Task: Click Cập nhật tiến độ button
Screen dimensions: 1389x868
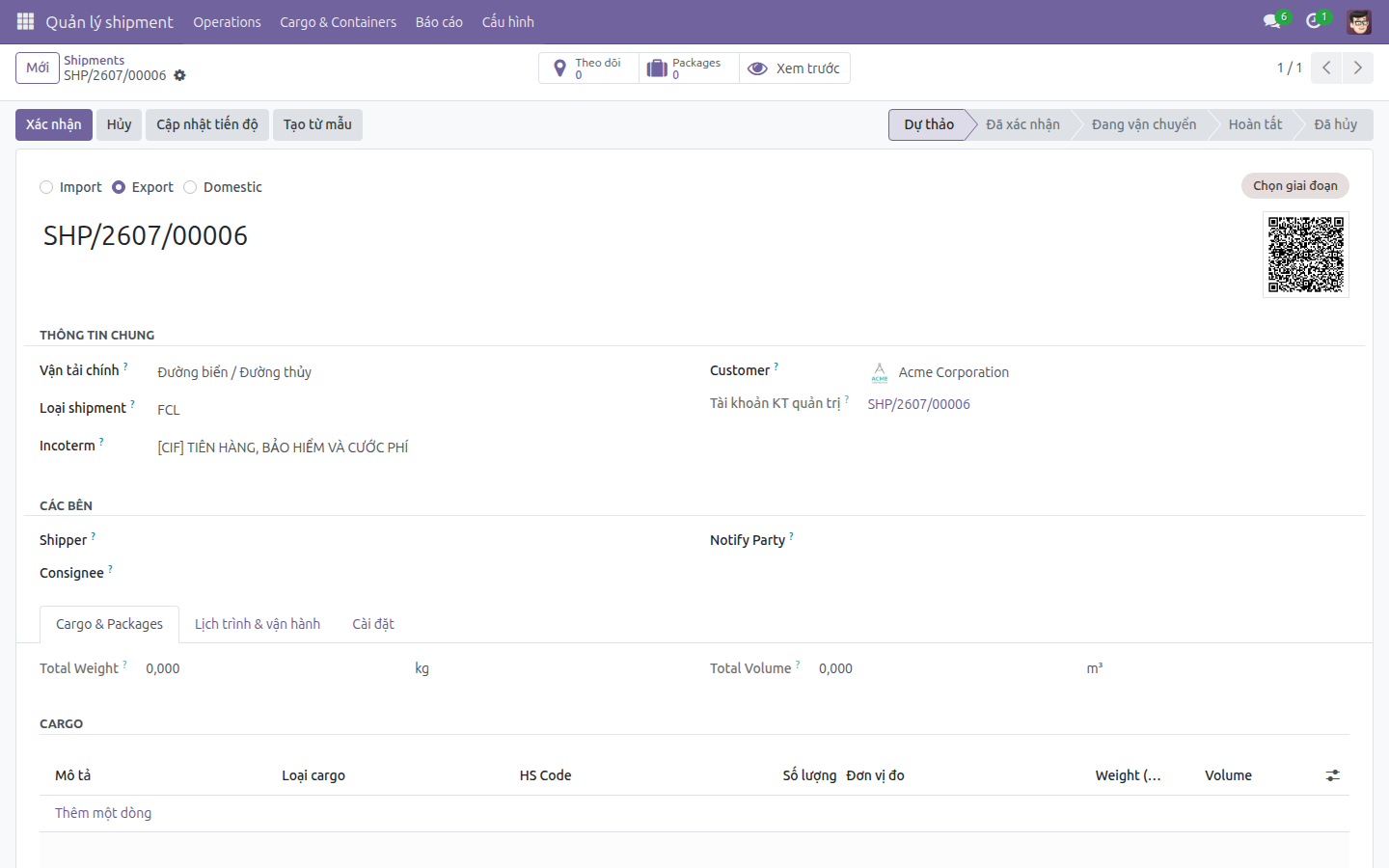Action: (x=207, y=124)
